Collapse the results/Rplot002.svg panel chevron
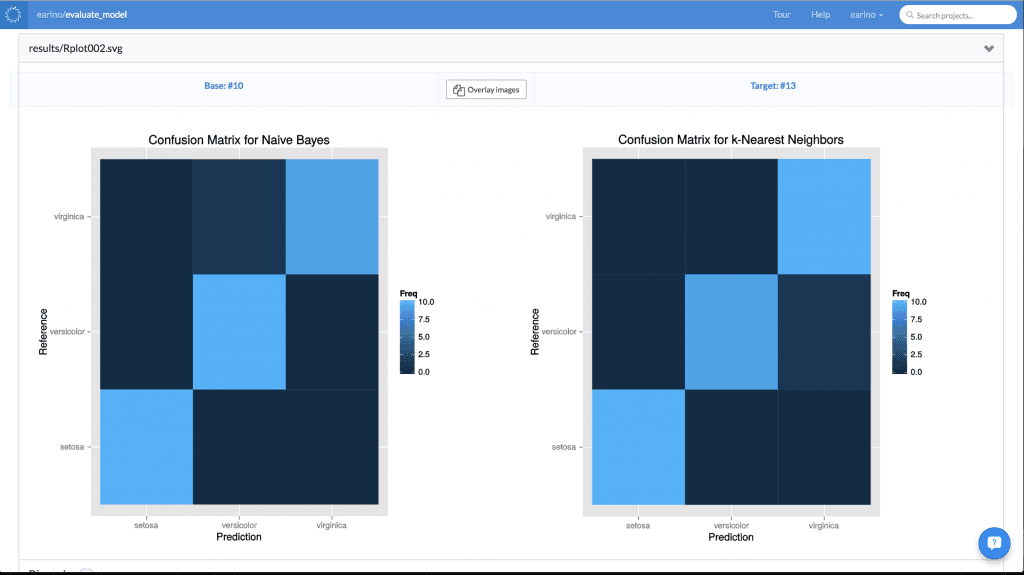 [989, 48]
